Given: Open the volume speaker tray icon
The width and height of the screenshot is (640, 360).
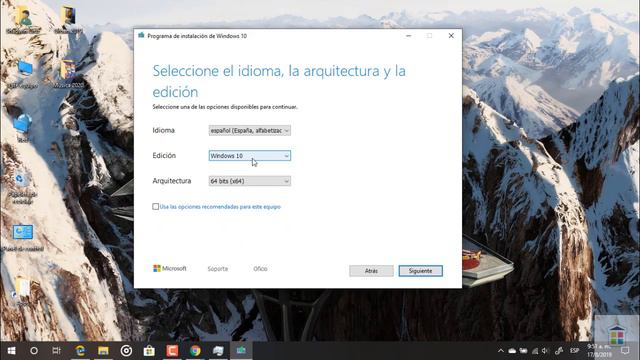Looking at the screenshot, I should [x=545, y=351].
